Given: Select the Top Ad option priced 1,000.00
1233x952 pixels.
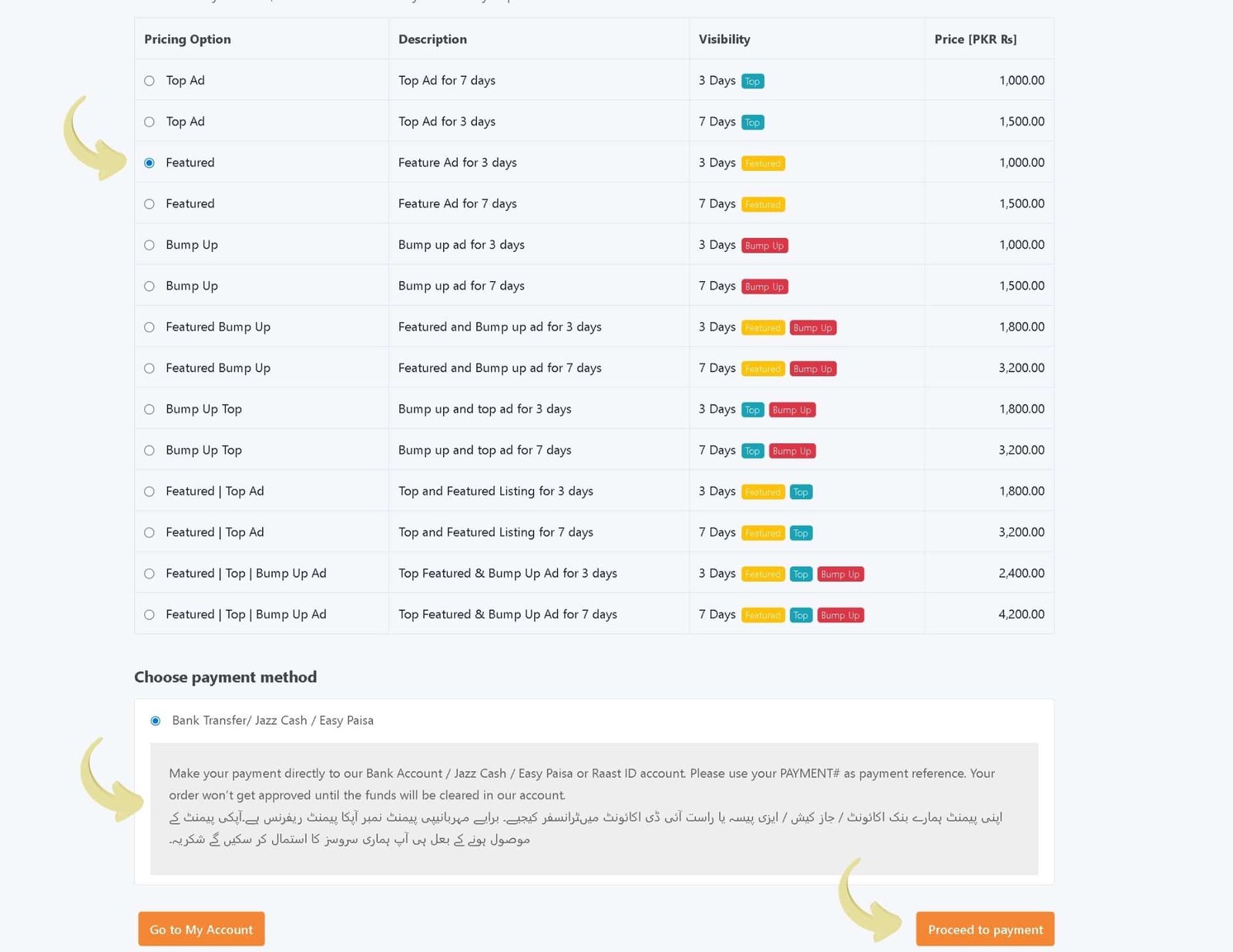Looking at the screenshot, I should tap(150, 81).
